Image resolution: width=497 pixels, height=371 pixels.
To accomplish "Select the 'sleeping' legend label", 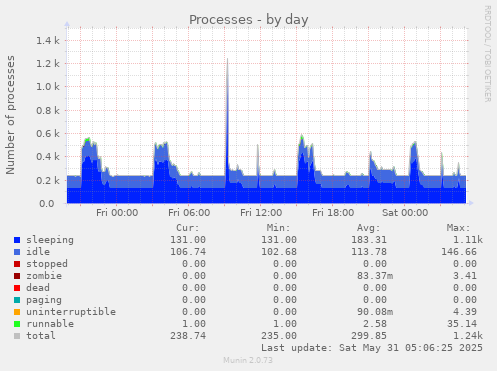I will pos(50,240).
